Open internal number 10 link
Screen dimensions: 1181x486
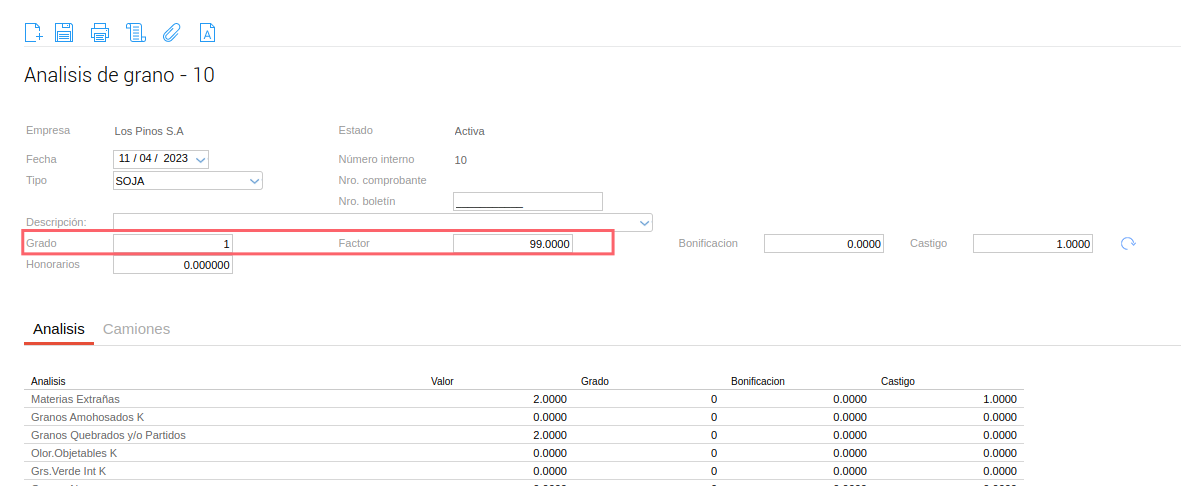tap(461, 160)
